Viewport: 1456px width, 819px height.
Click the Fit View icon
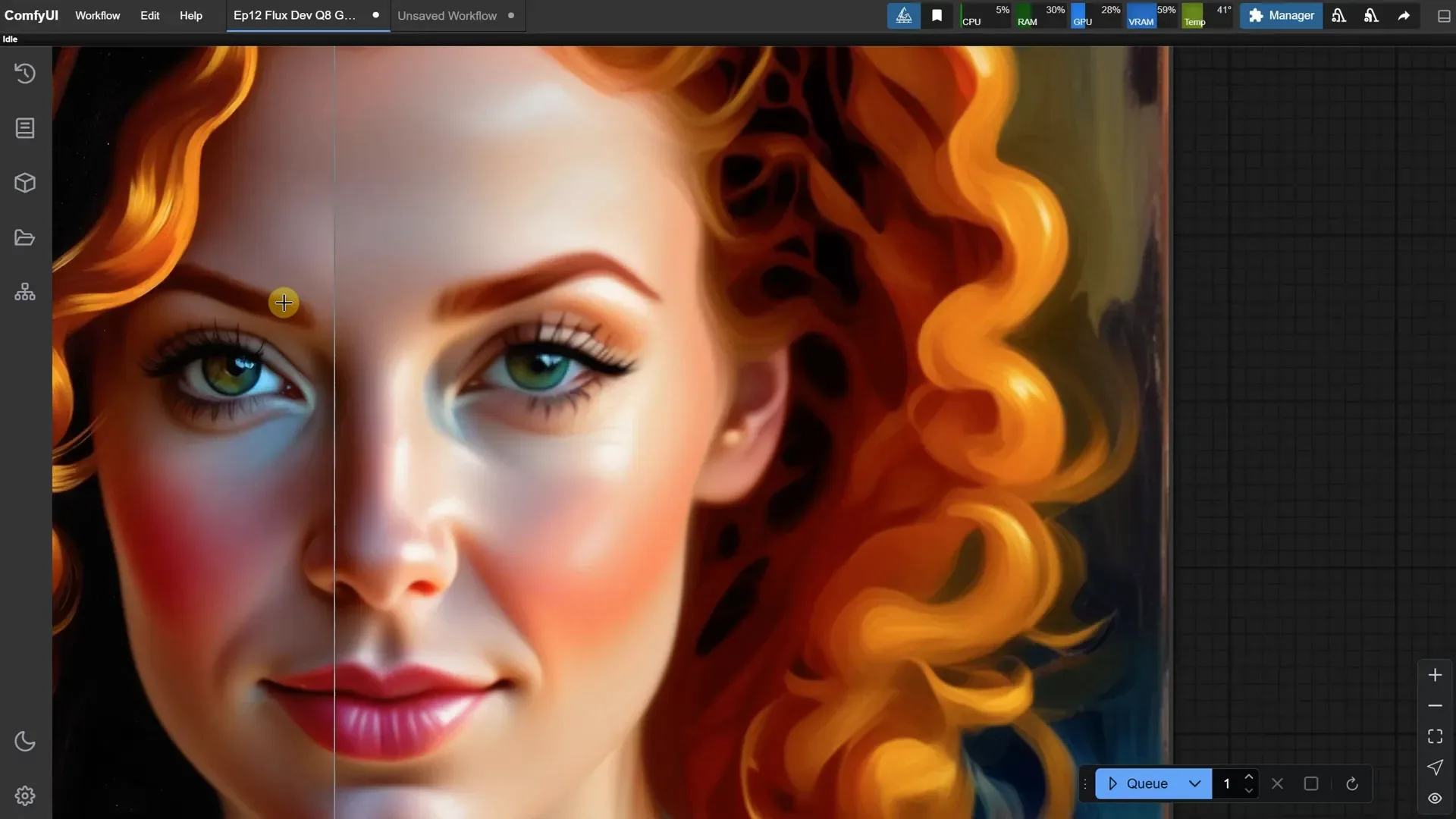[1435, 736]
